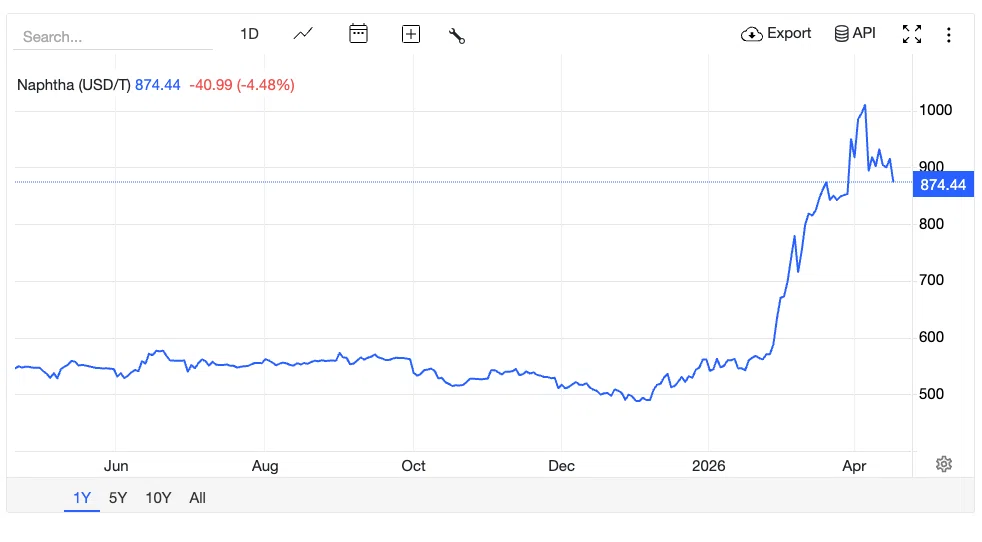Open the wrench tools icon
982x542 pixels.
pyautogui.click(x=457, y=36)
